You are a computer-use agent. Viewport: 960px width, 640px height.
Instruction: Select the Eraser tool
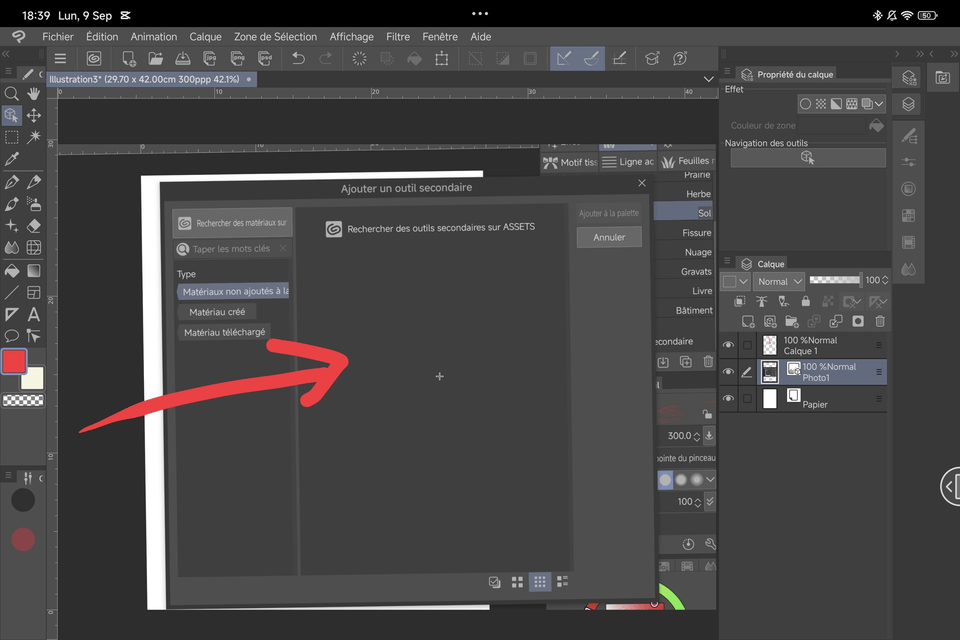coord(34,226)
